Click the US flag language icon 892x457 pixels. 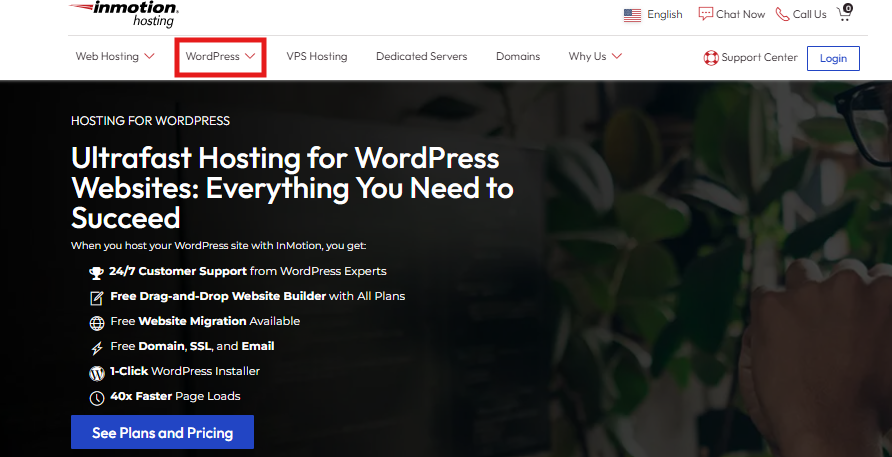[x=632, y=15]
